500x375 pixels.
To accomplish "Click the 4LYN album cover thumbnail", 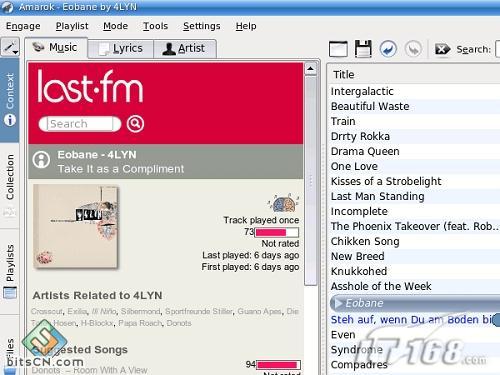I will pyautogui.click(x=76, y=227).
